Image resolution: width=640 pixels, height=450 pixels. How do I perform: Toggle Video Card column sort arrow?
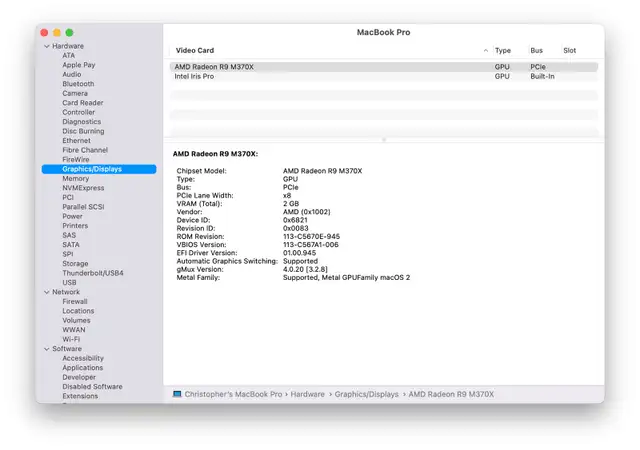click(485, 51)
